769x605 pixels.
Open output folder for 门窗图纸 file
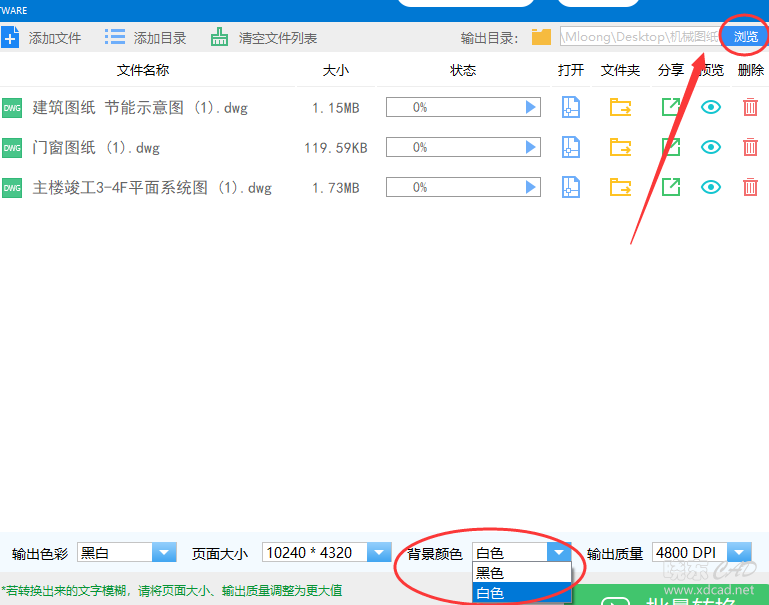[621, 148]
